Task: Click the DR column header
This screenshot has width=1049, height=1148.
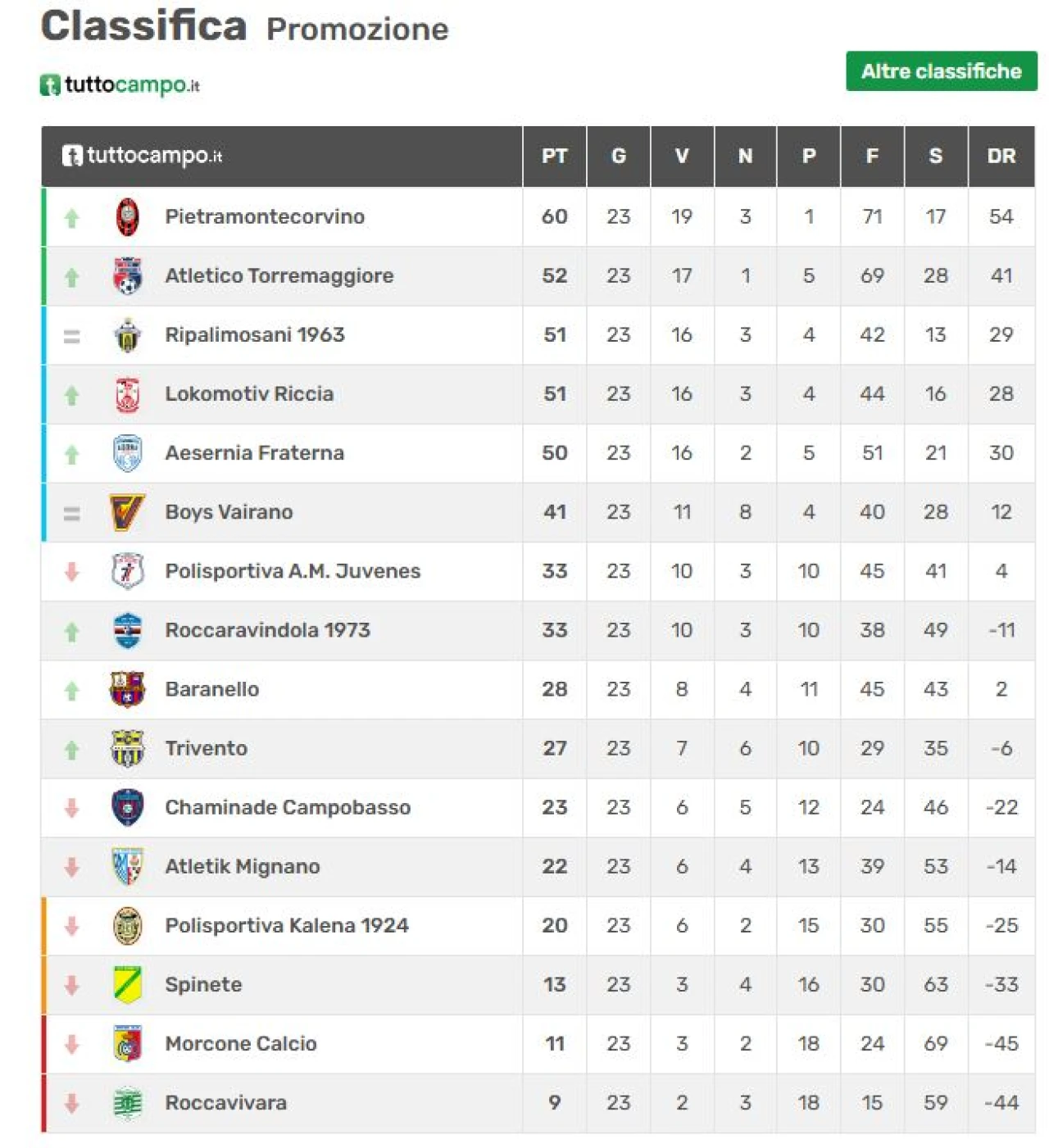Action: pos(1001,157)
